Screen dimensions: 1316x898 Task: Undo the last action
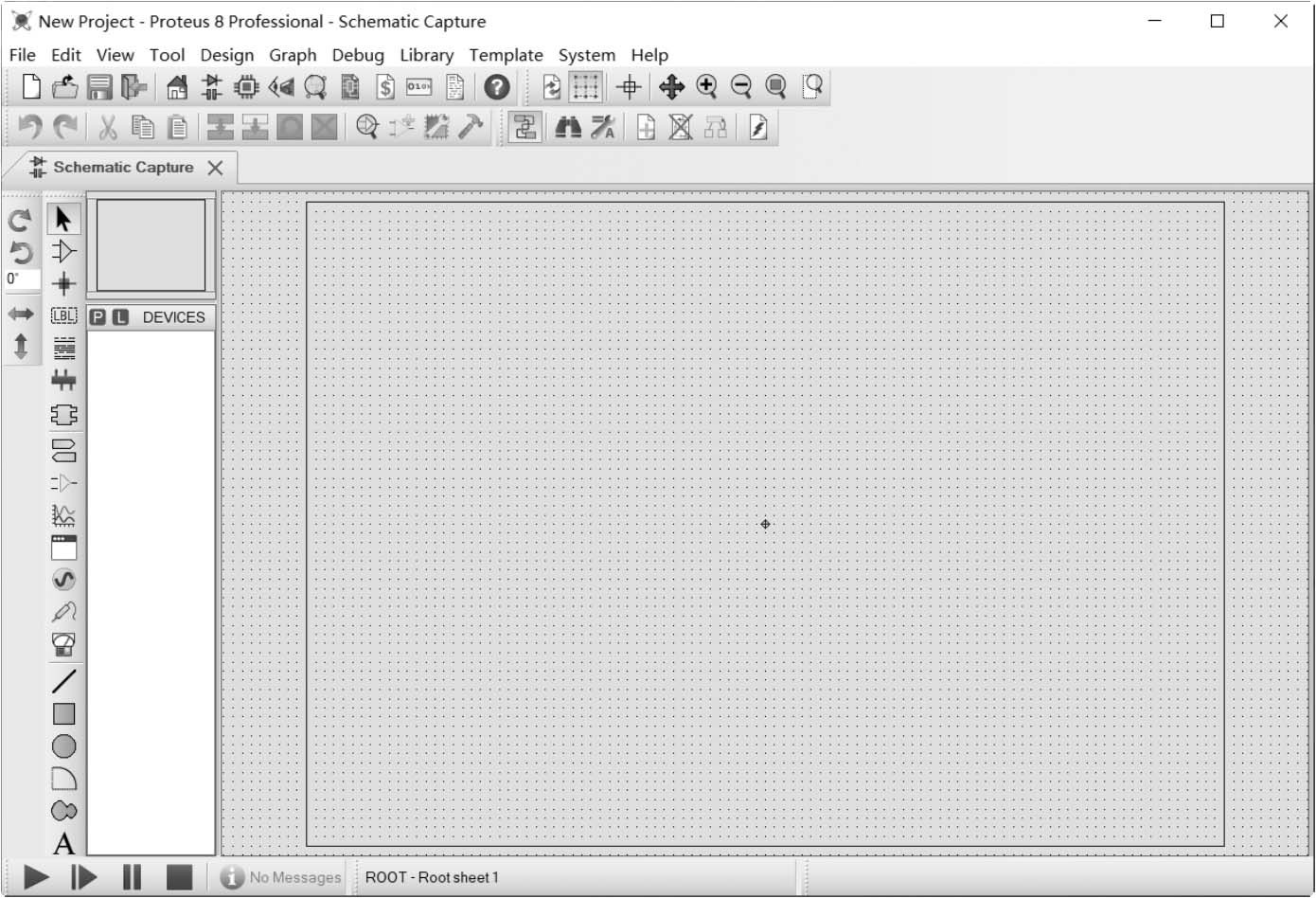30,126
